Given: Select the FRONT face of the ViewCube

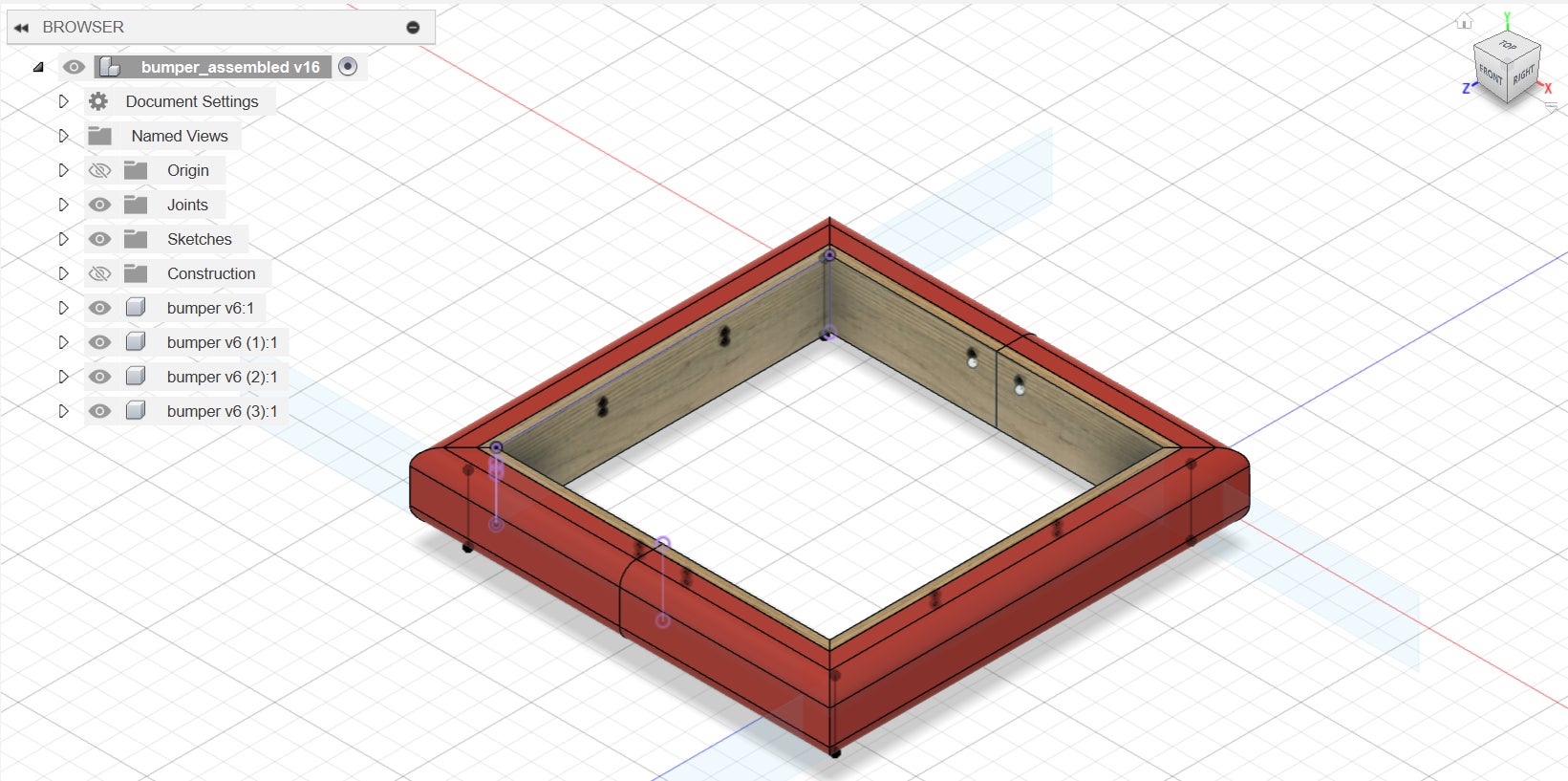Looking at the screenshot, I should point(1490,75).
